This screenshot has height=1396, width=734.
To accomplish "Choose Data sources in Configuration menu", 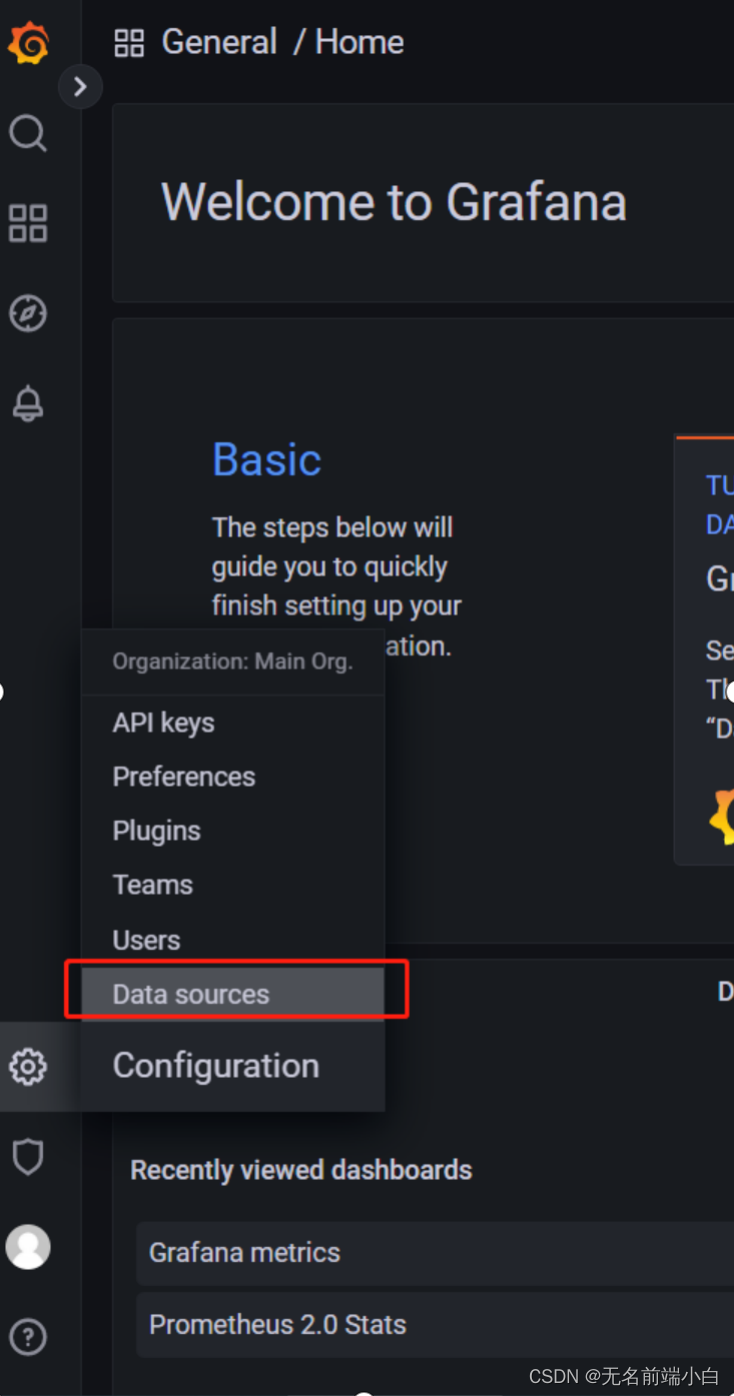I will 233,994.
